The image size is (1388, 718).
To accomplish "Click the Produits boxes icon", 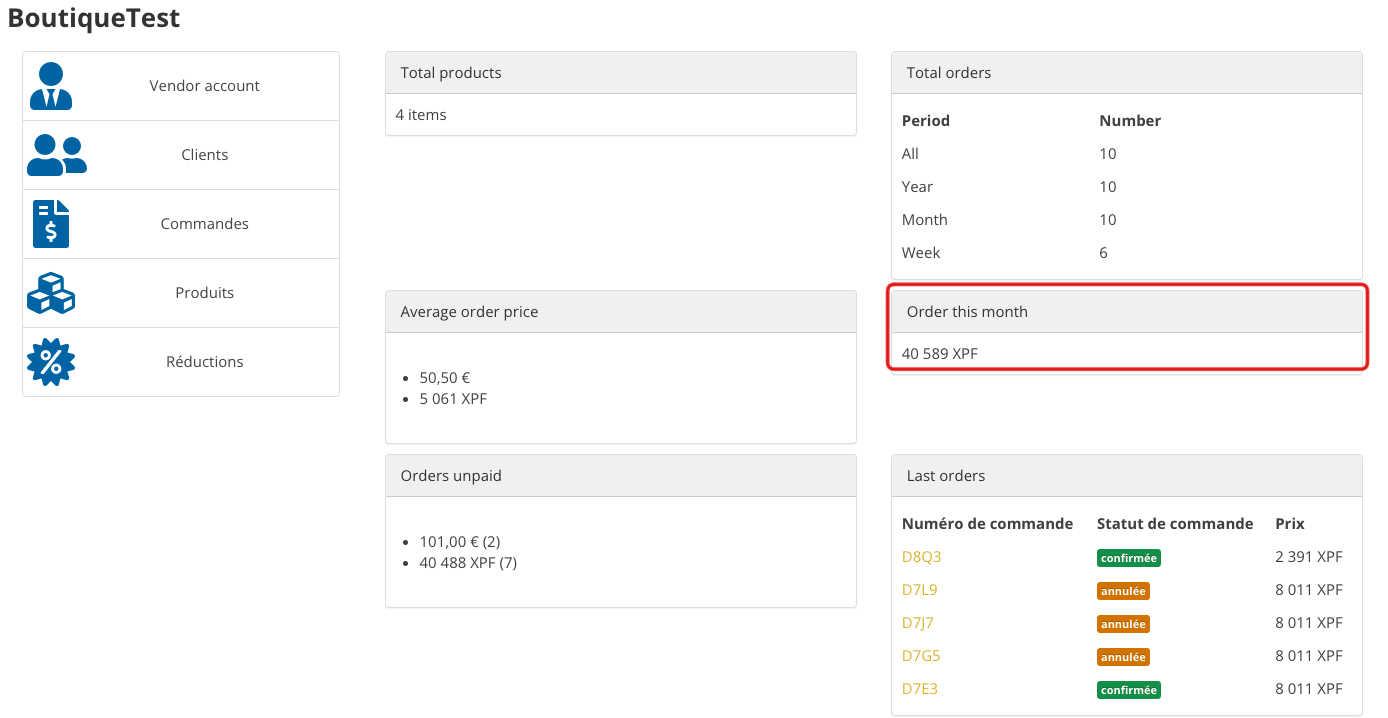I will point(51,293).
